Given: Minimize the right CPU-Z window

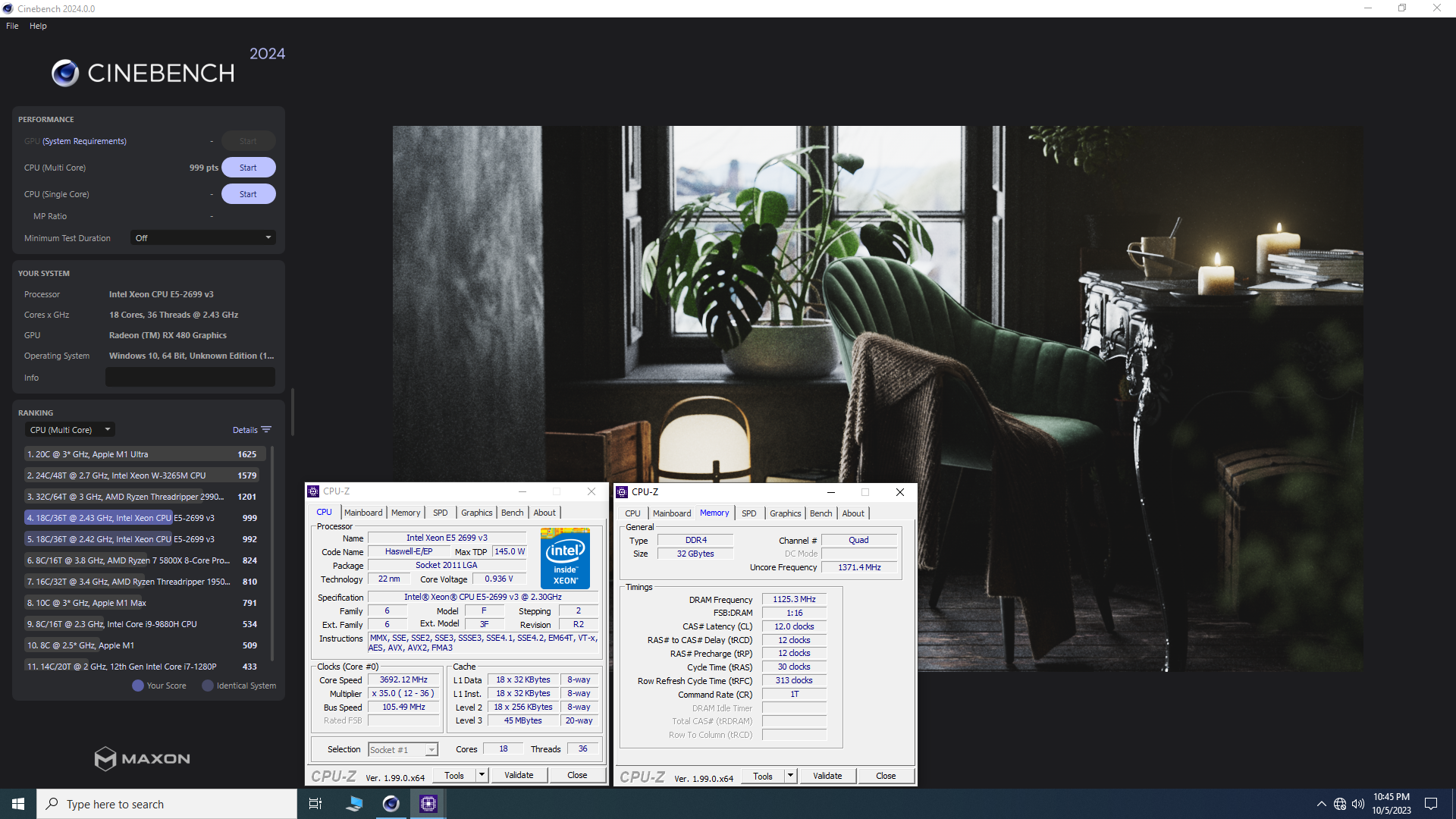Looking at the screenshot, I should [831, 492].
